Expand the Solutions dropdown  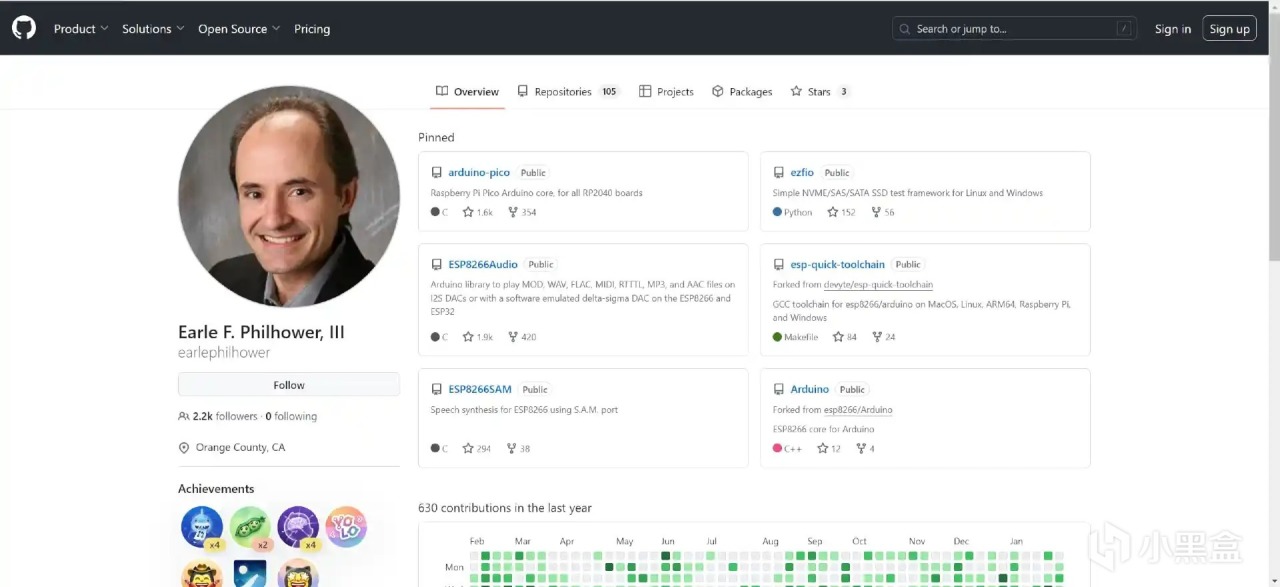(x=153, y=29)
